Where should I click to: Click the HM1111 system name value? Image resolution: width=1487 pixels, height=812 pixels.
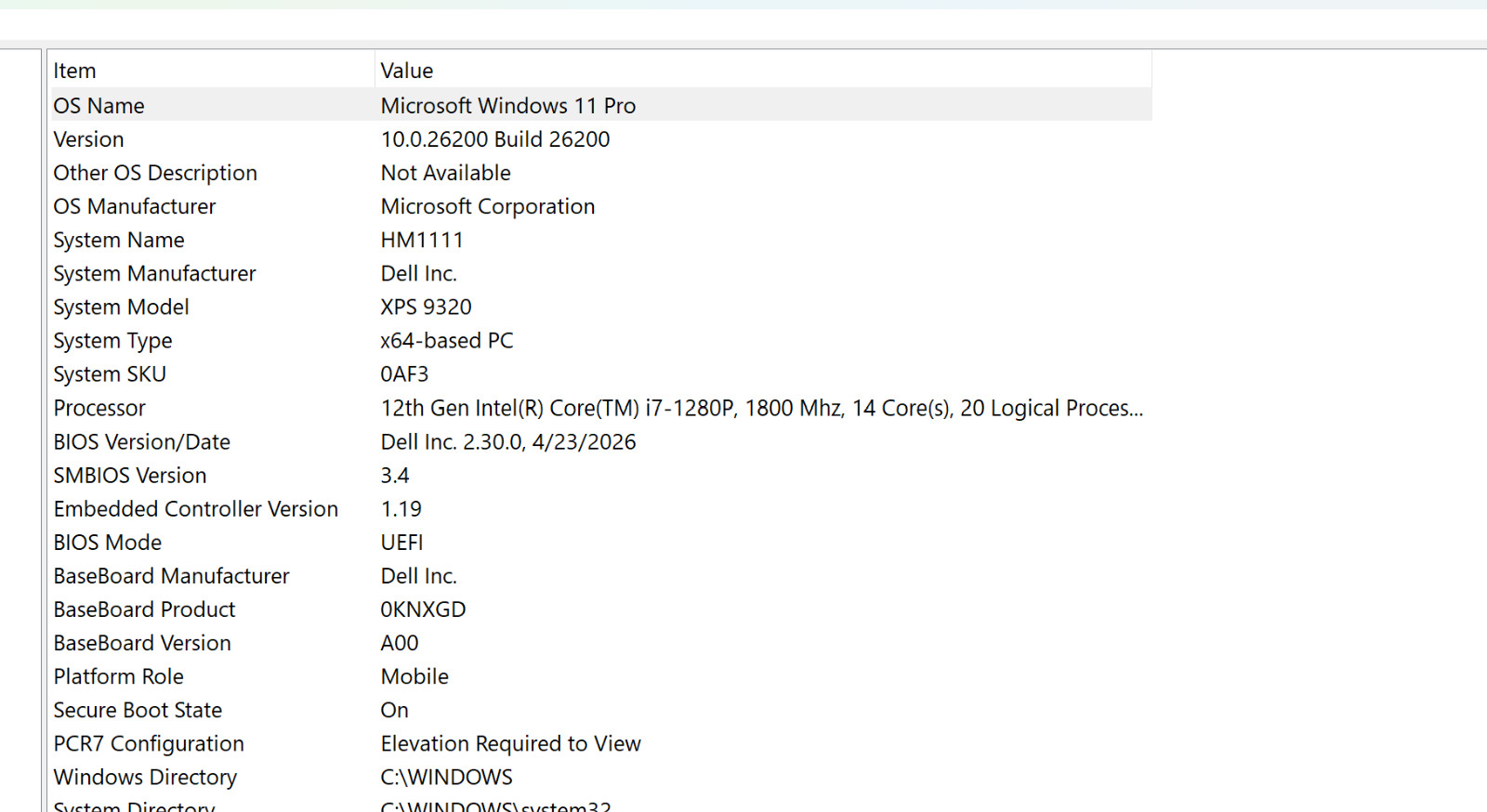(422, 240)
